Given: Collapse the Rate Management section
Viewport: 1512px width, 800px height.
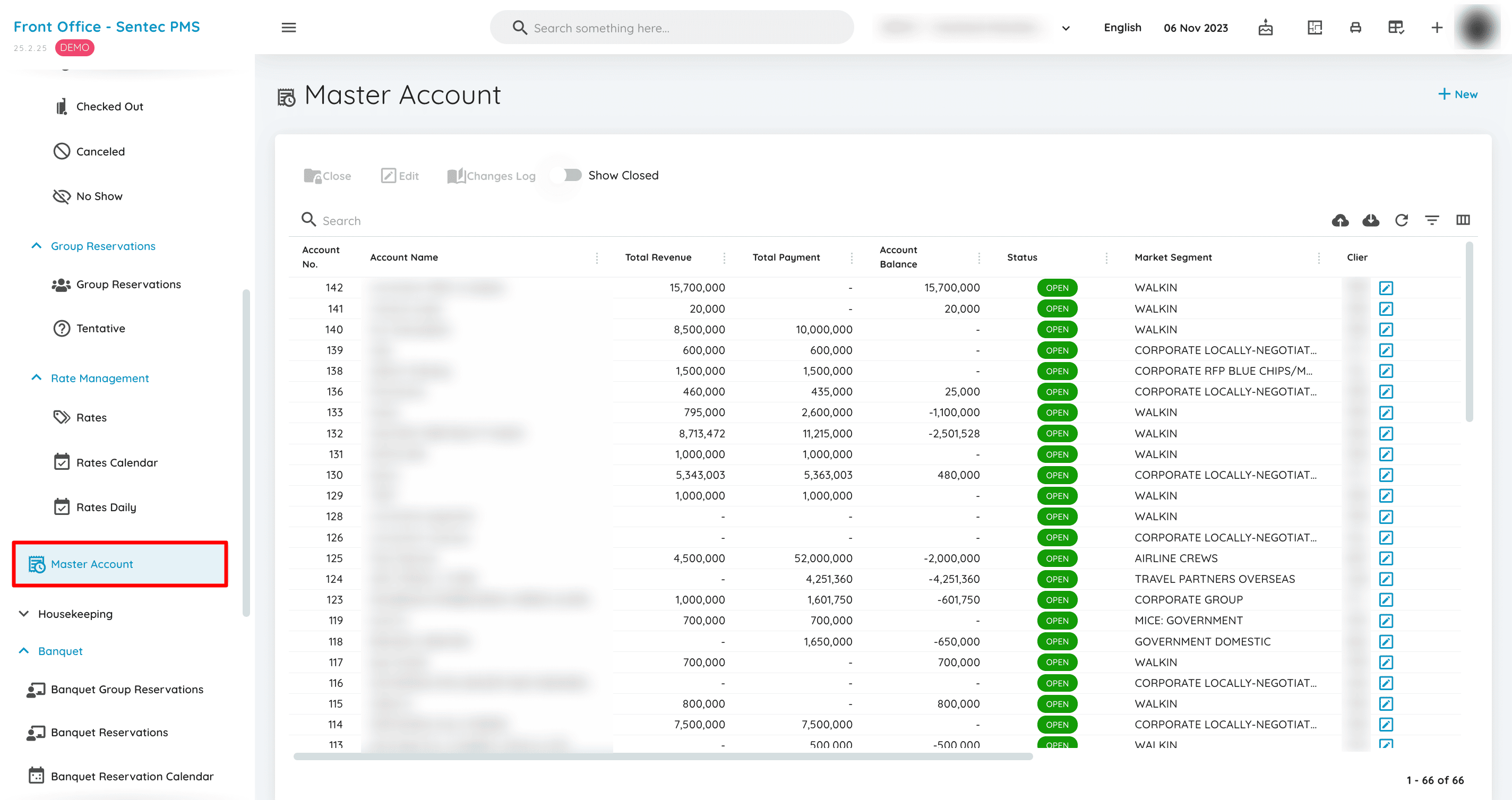Looking at the screenshot, I should pyautogui.click(x=37, y=378).
